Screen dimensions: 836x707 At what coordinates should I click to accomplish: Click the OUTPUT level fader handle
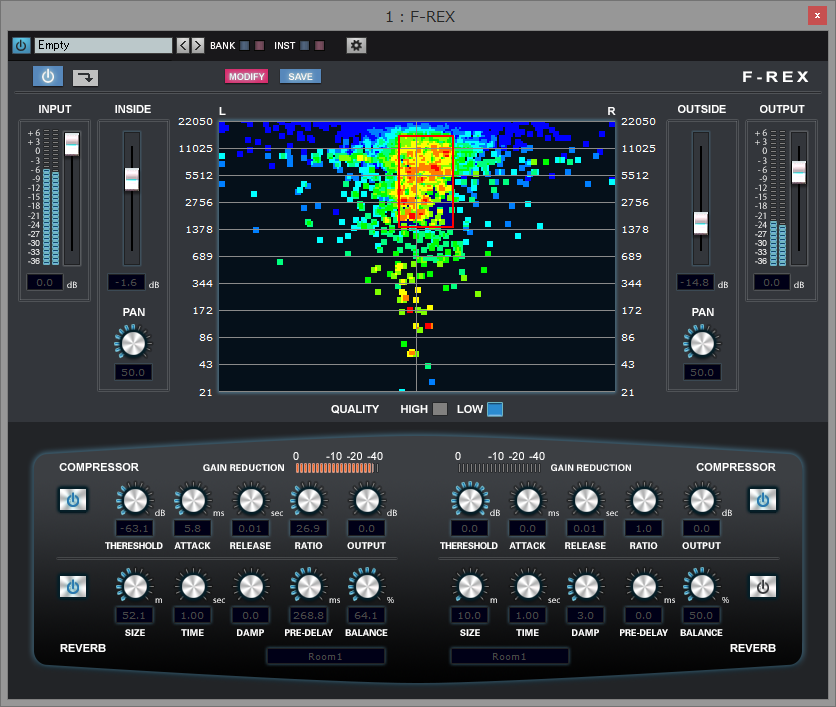pyautogui.click(x=799, y=172)
